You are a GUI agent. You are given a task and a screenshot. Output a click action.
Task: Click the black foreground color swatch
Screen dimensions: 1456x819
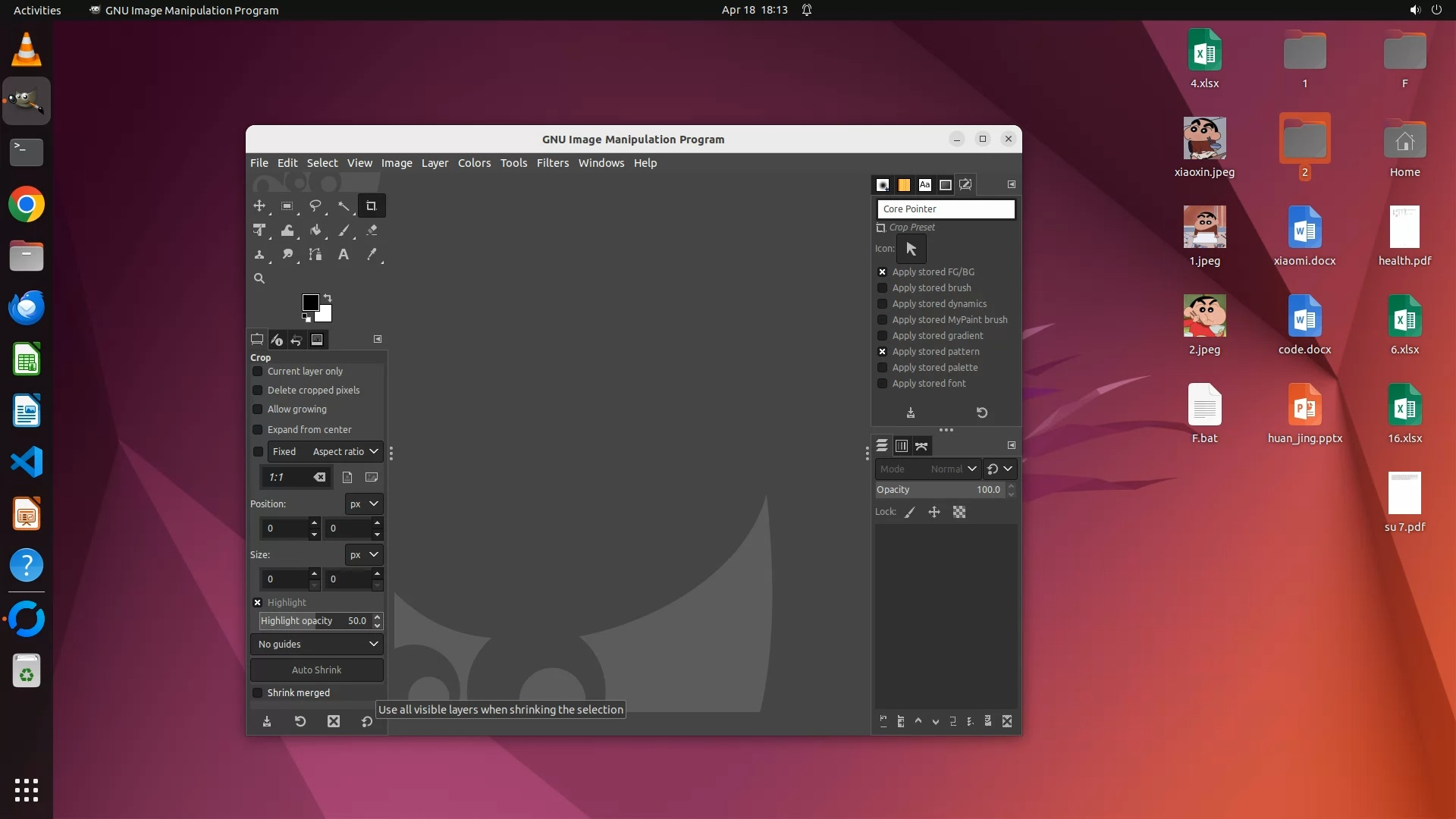310,303
